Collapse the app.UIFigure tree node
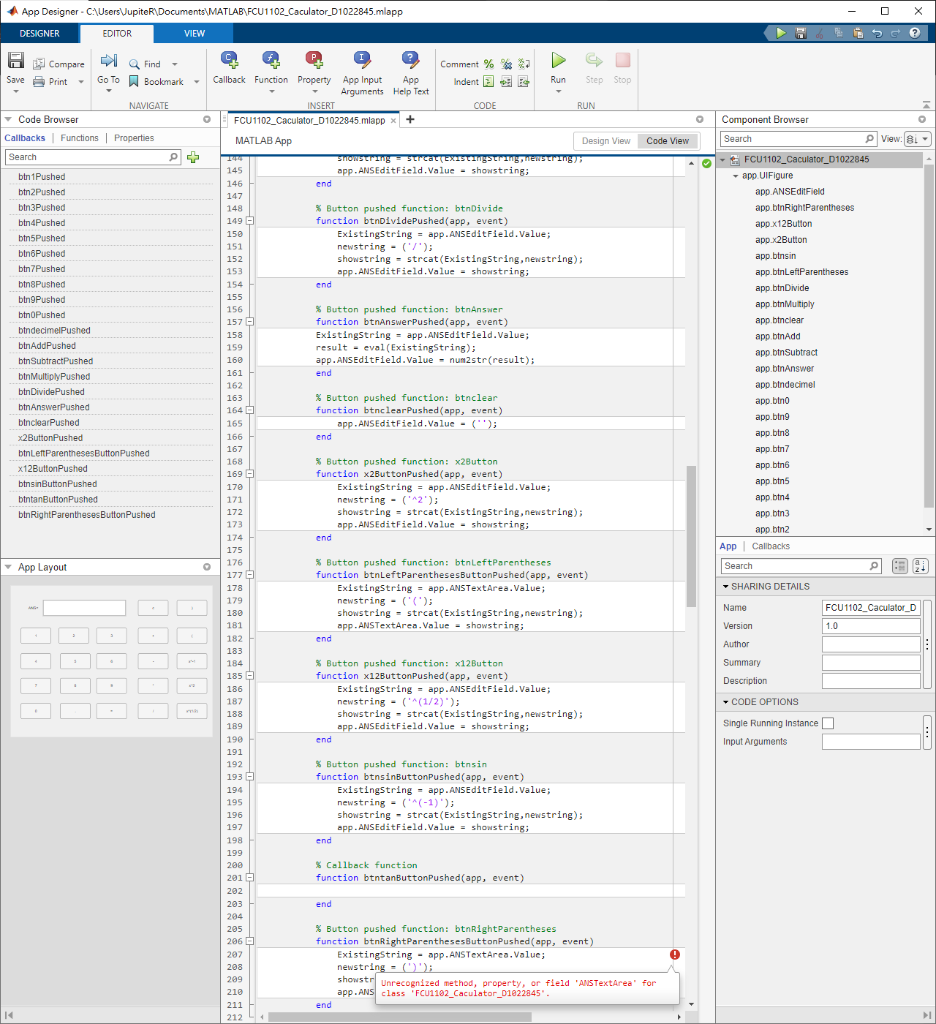Screen dimensions: 936x1024 point(735,175)
